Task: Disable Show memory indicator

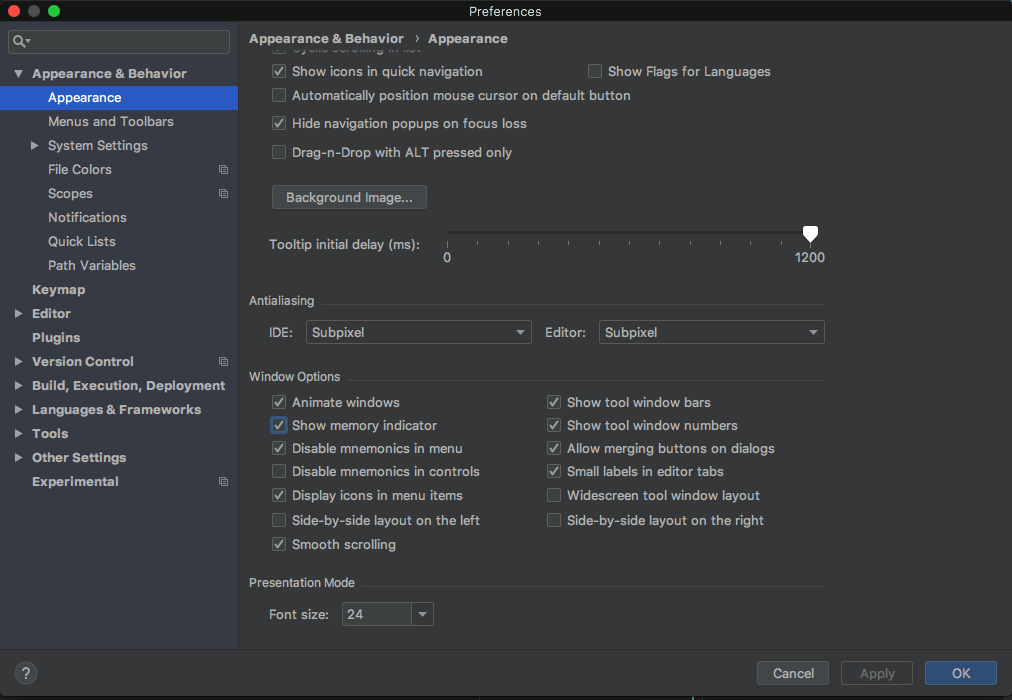Action: [278, 425]
